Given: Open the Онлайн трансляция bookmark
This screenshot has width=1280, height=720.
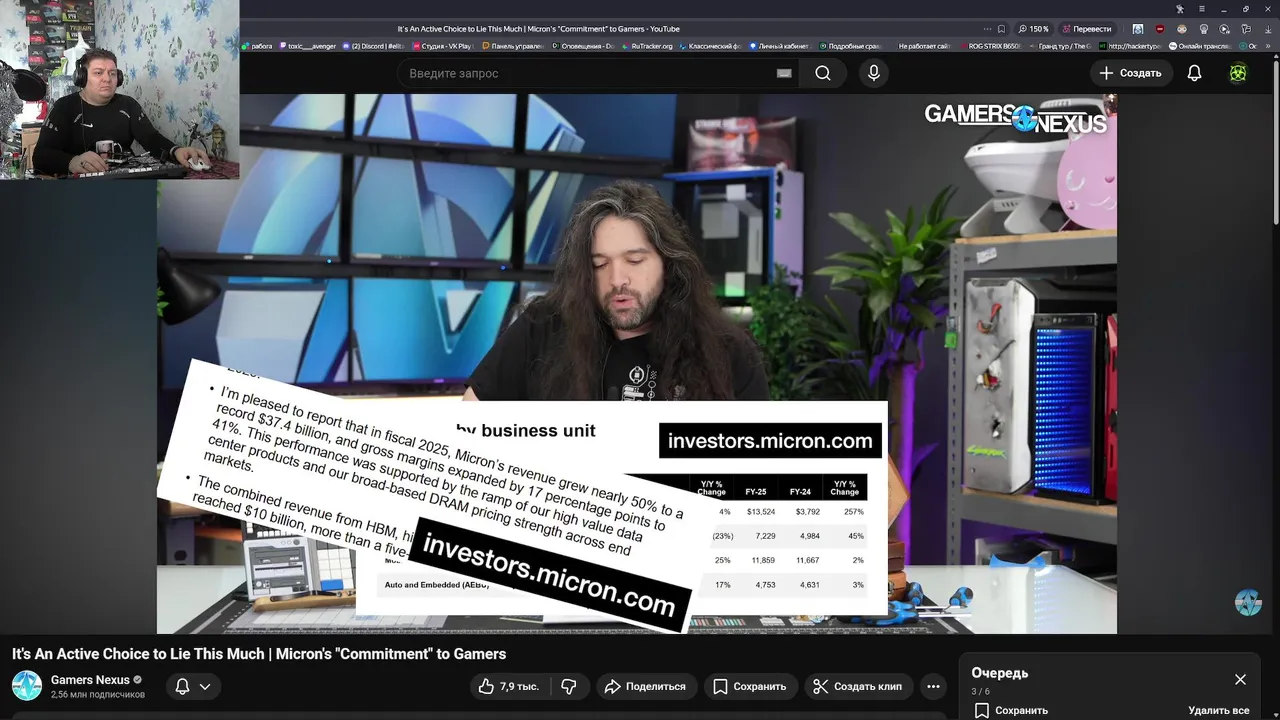Looking at the screenshot, I should [x=1200, y=46].
